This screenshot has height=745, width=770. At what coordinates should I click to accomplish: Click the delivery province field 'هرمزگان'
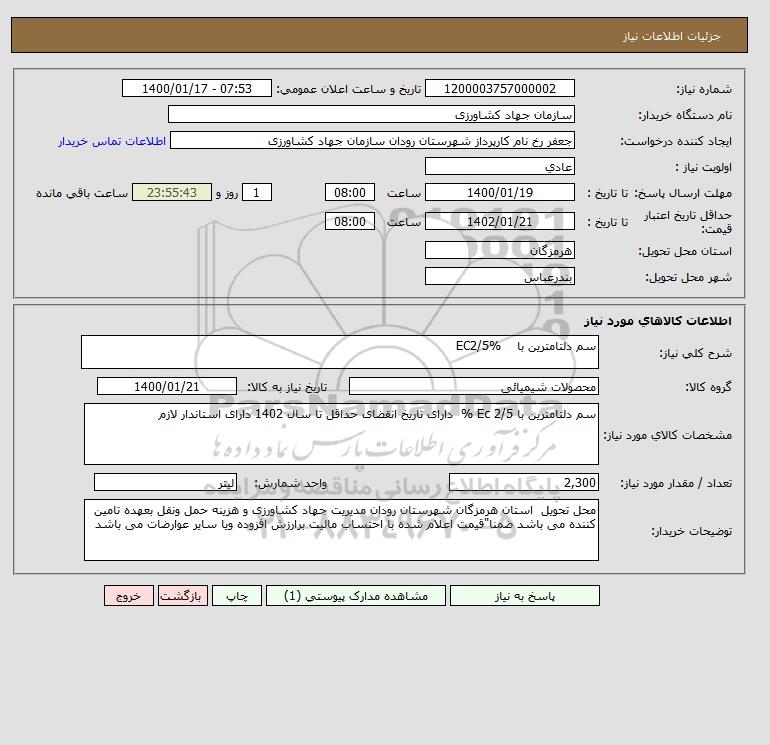[x=499, y=250]
